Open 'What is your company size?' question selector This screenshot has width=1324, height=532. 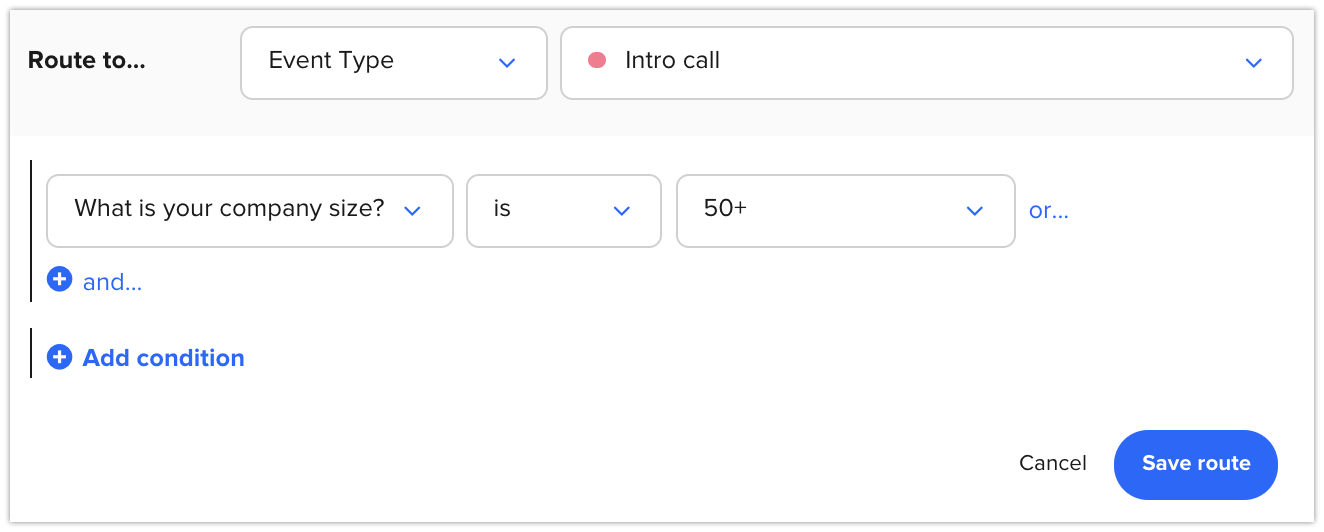(230, 210)
